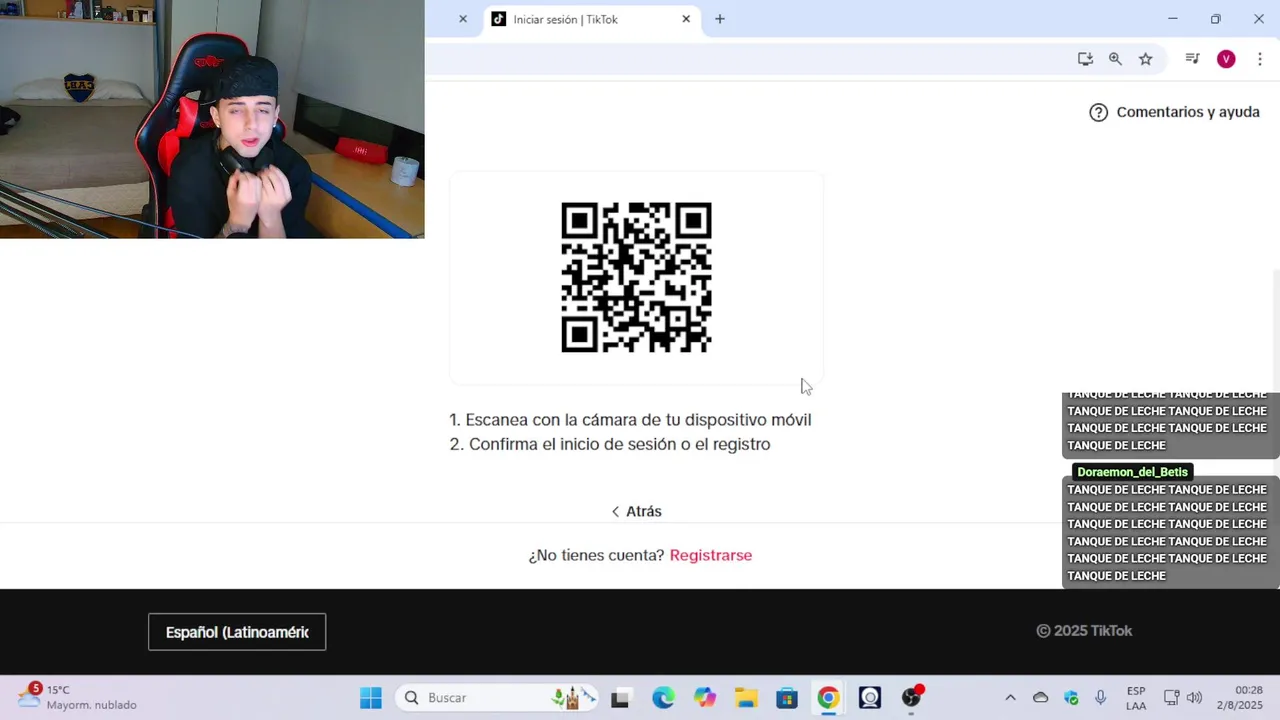Expand hidden system tray icons chevron

(1010, 698)
